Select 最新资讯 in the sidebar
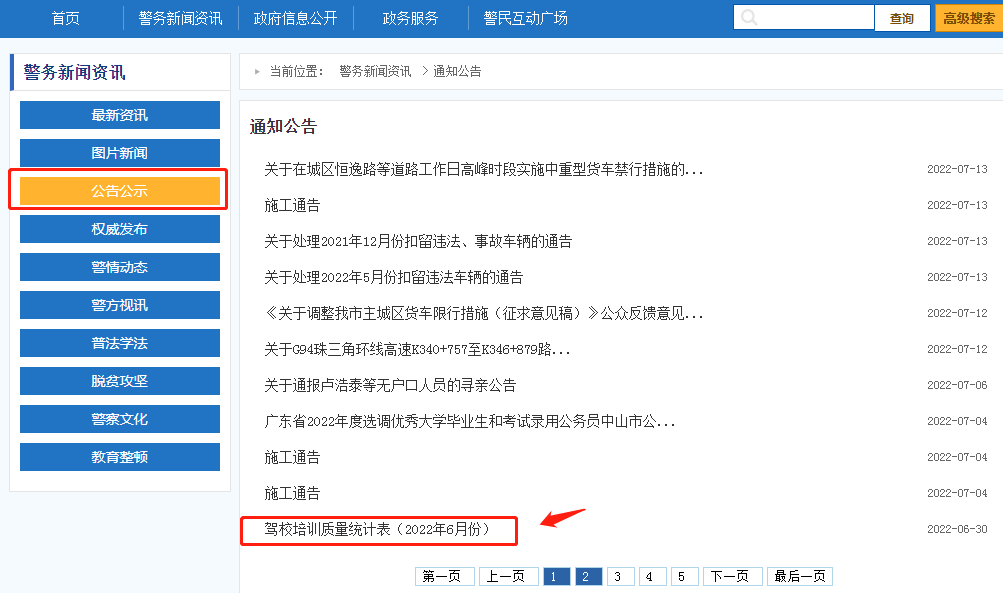Image resolution: width=1003 pixels, height=593 pixels. [x=120, y=115]
